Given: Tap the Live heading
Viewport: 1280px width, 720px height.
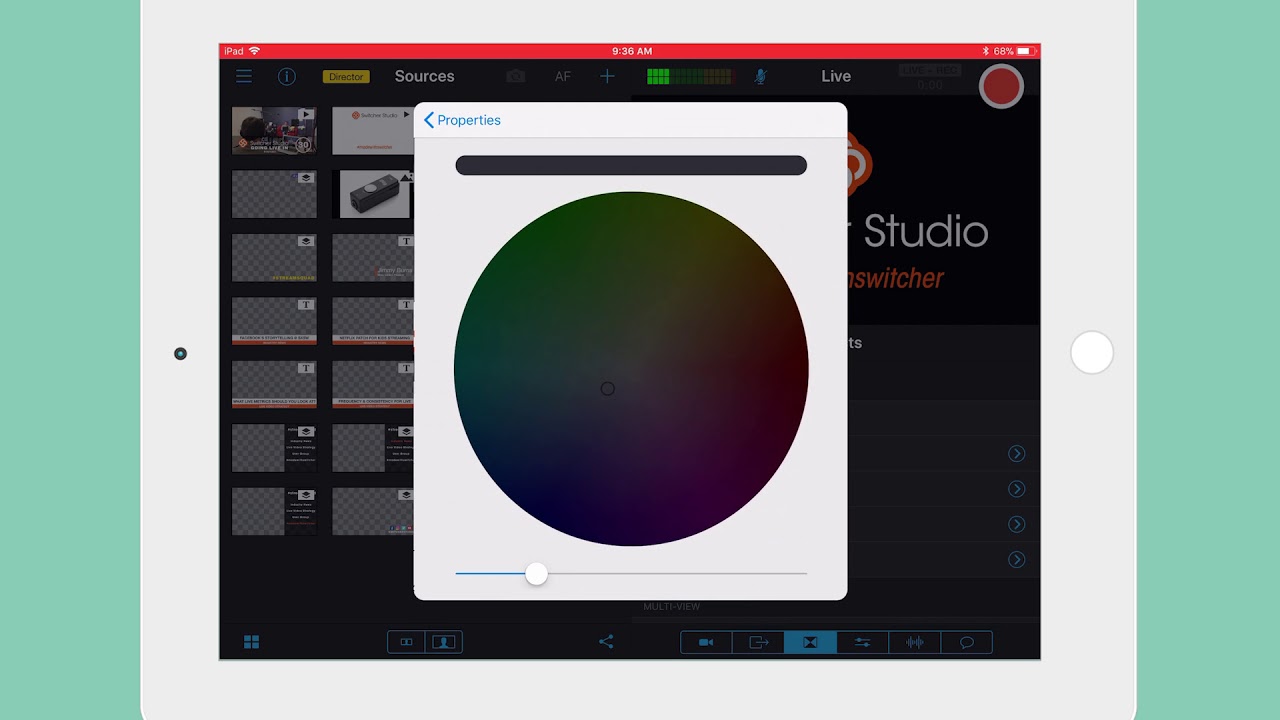Looking at the screenshot, I should pyautogui.click(x=836, y=76).
